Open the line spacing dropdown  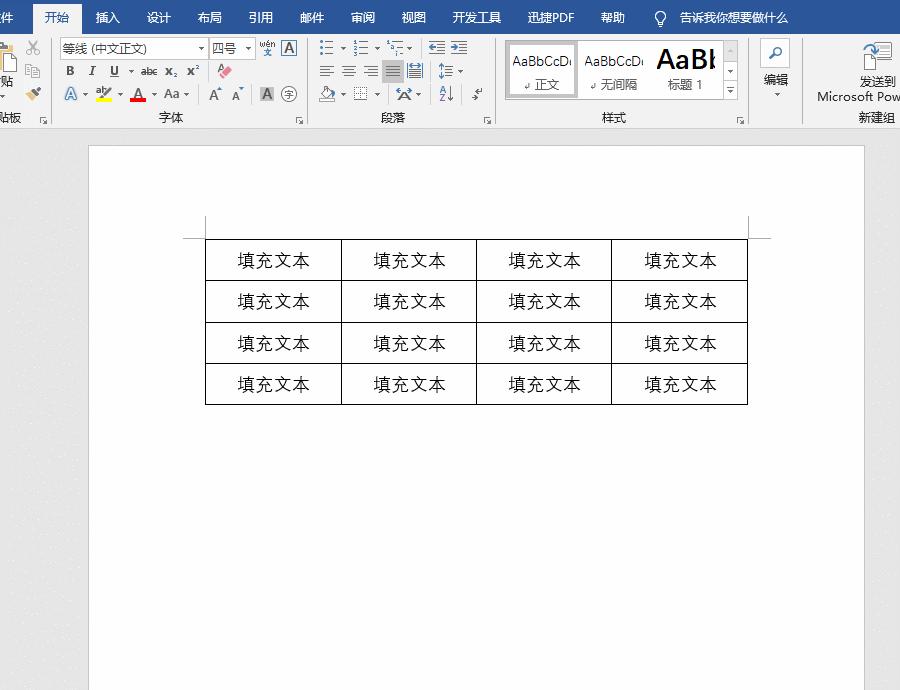pos(452,72)
